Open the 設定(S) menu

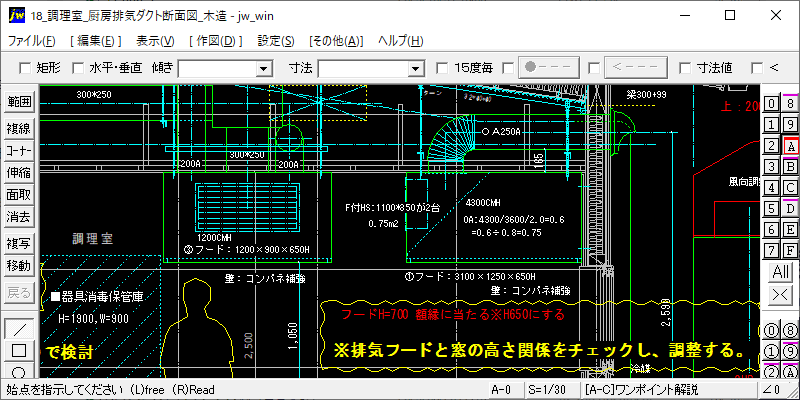(x=276, y=41)
